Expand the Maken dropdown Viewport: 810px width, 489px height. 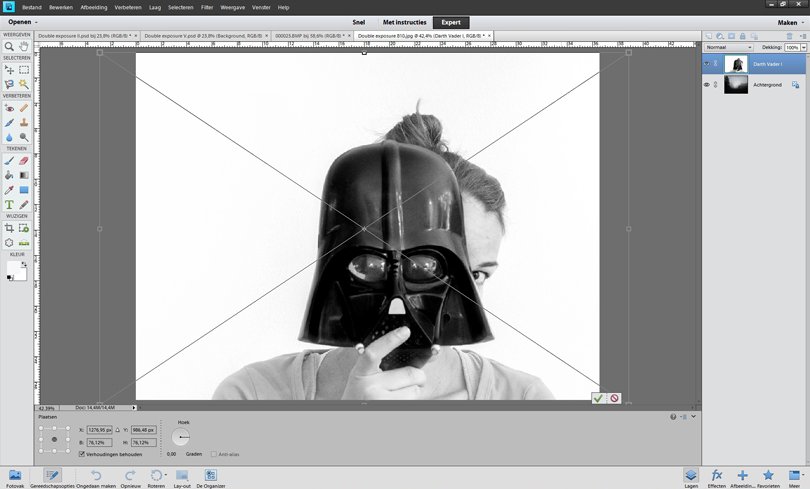[x=791, y=23]
